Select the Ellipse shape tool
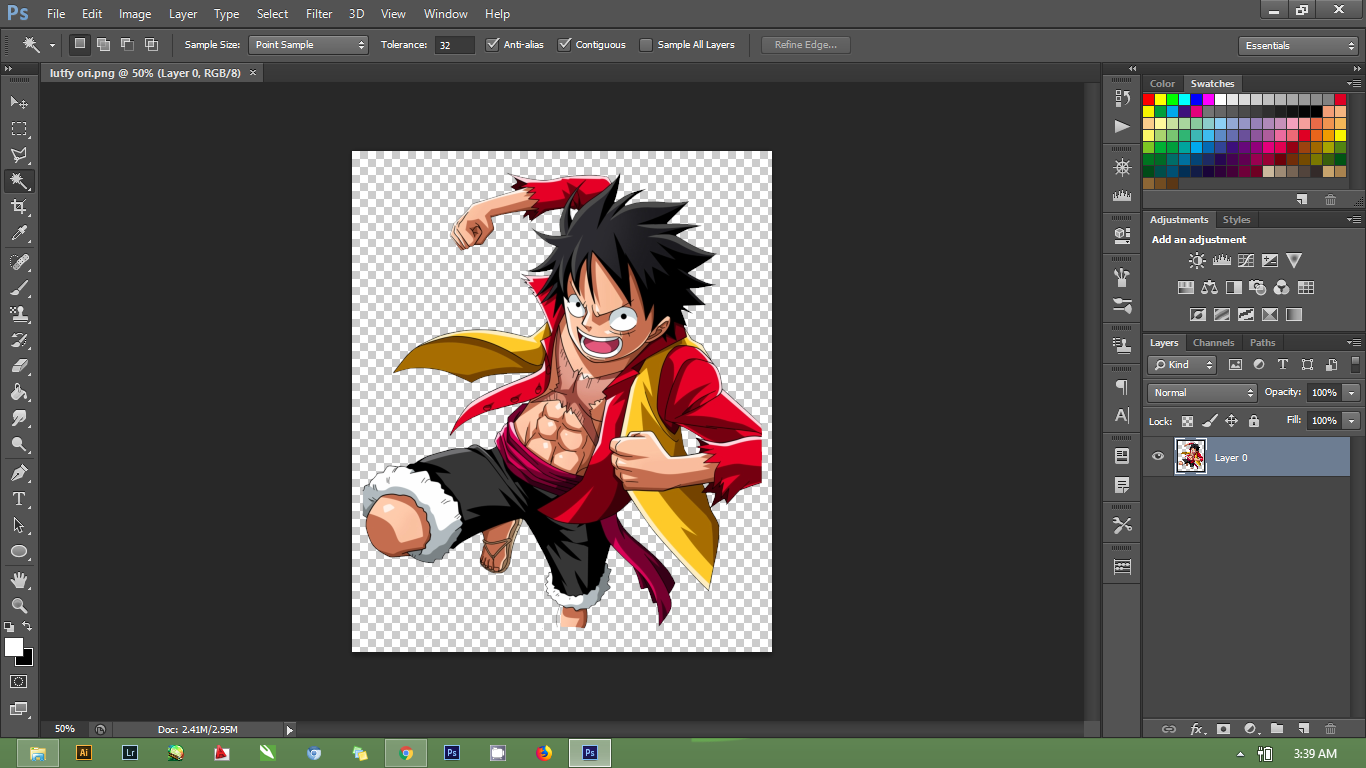Image resolution: width=1366 pixels, height=768 pixels. tap(19, 552)
